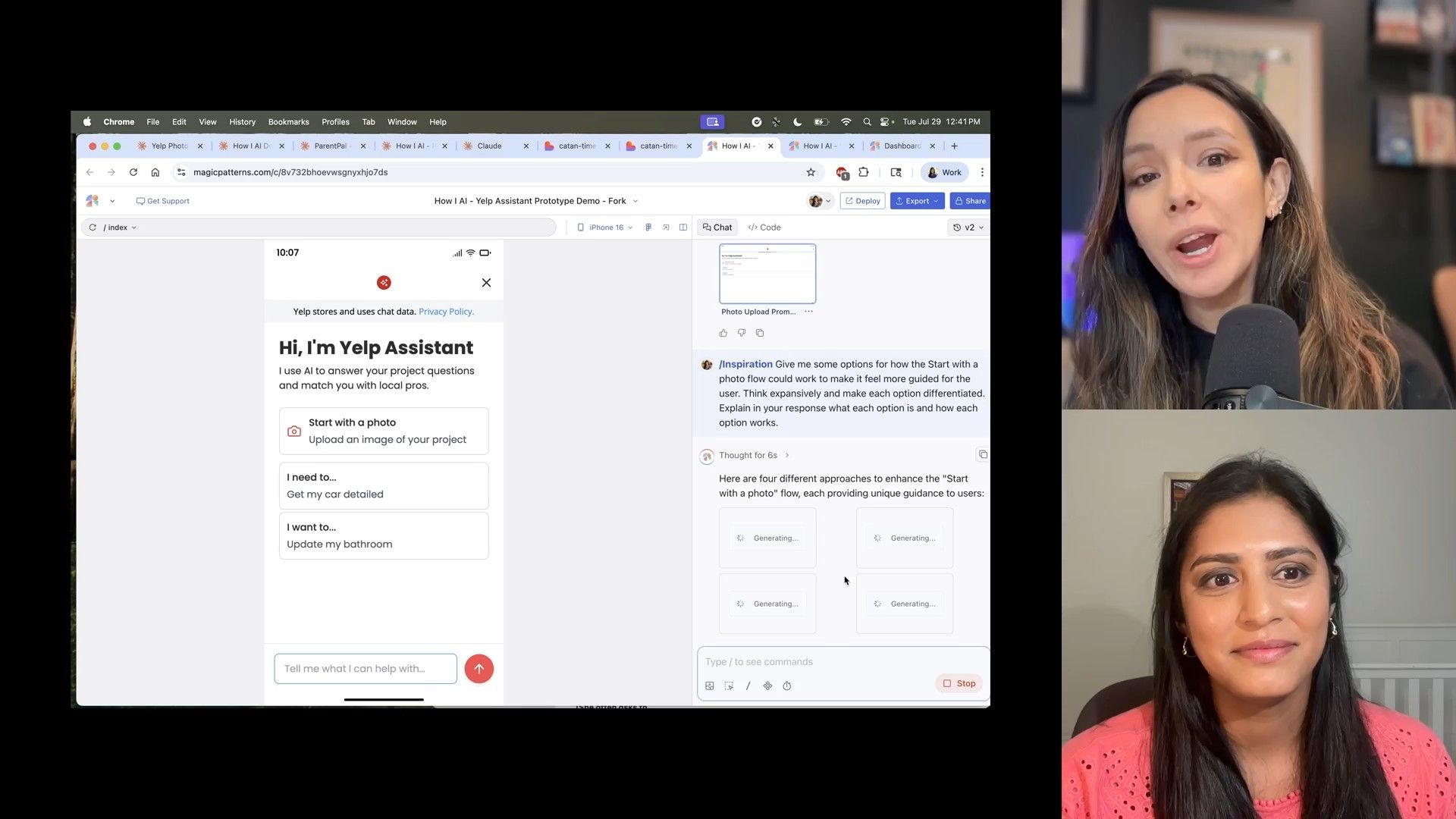Open more options for Photo Upload Prompt
The height and width of the screenshot is (819, 1456).
click(x=808, y=312)
